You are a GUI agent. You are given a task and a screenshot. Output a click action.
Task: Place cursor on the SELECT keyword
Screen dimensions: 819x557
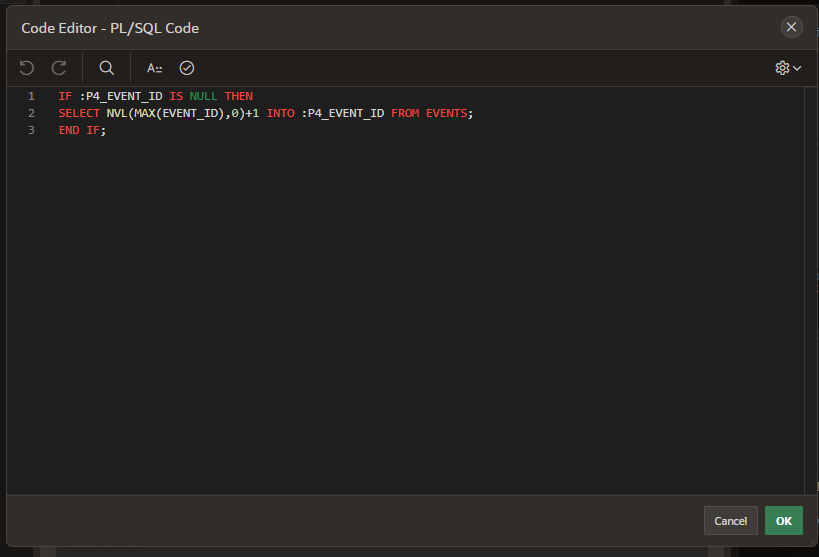click(79, 113)
